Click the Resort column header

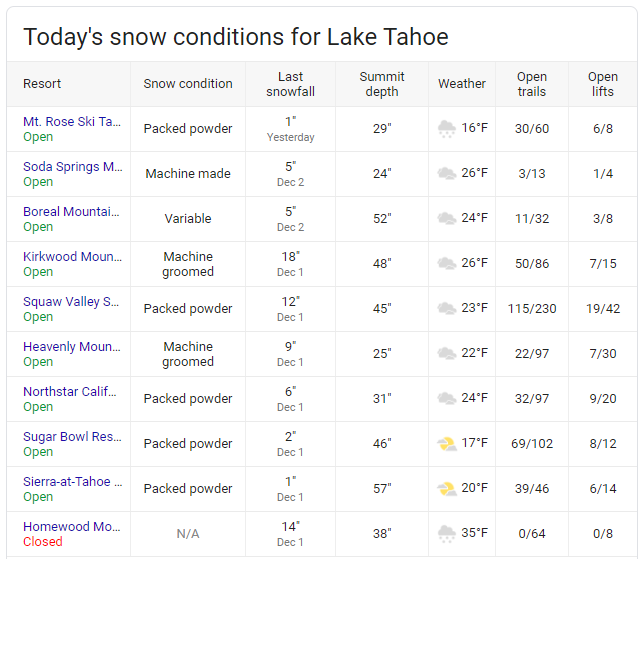[42, 84]
